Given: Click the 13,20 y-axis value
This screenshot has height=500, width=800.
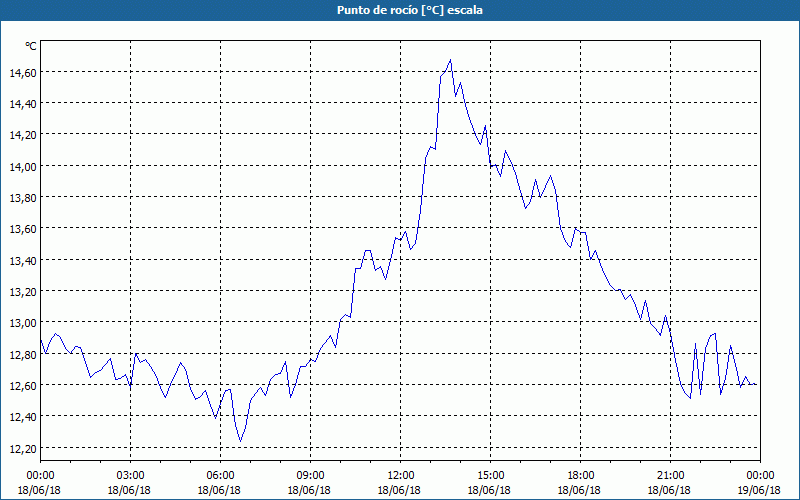Looking at the screenshot, I should click(23, 292).
